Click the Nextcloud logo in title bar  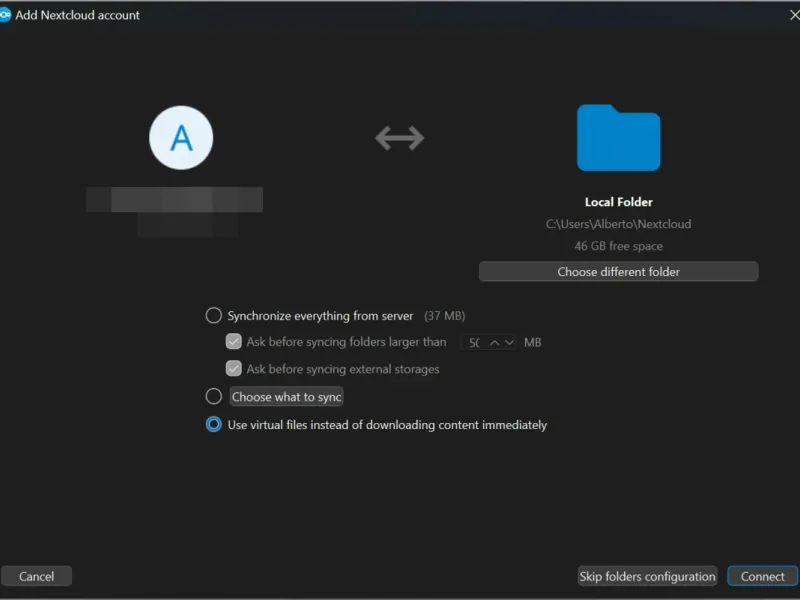5,15
